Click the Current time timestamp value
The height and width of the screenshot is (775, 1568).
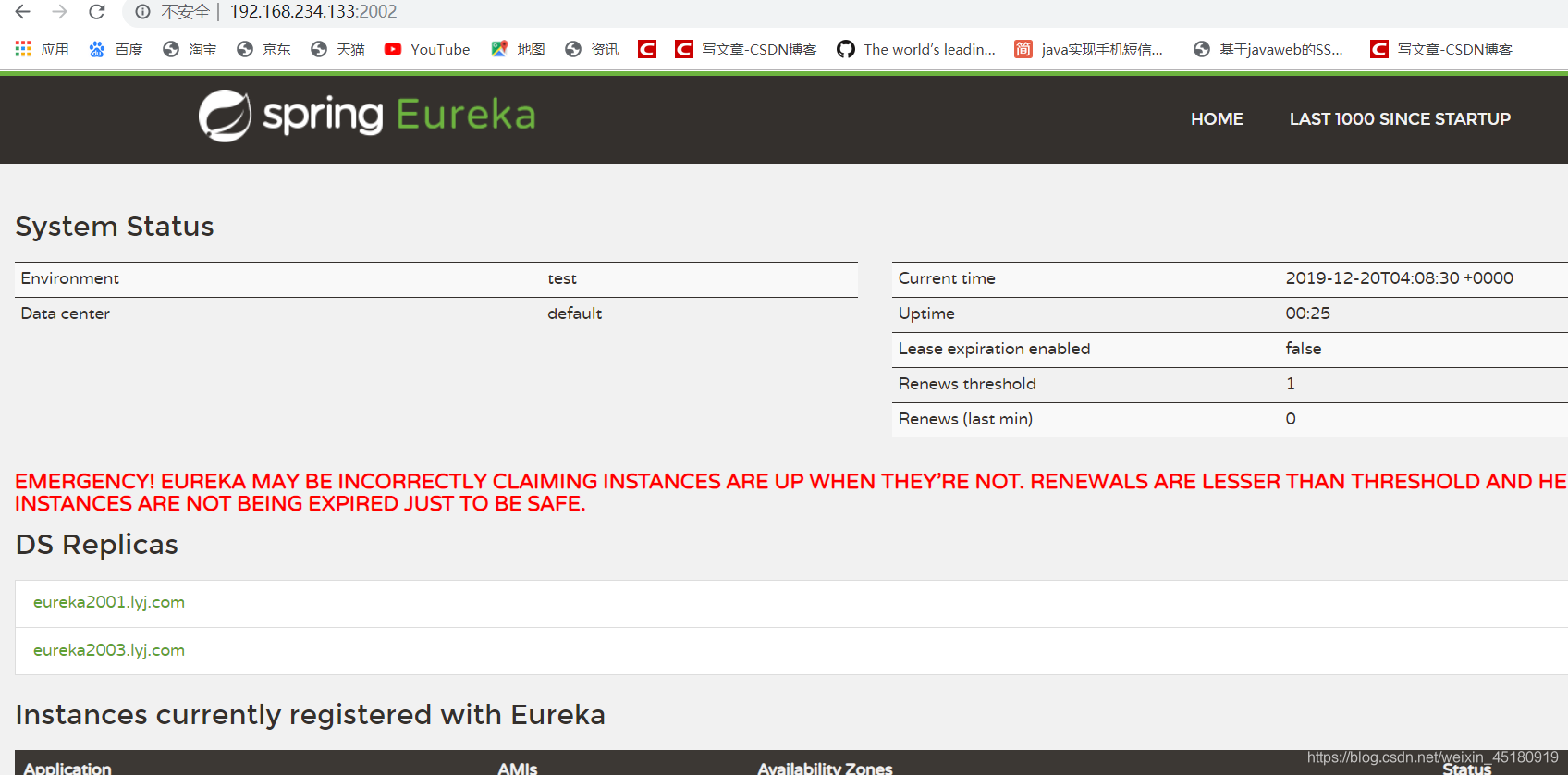pyautogui.click(x=1399, y=278)
